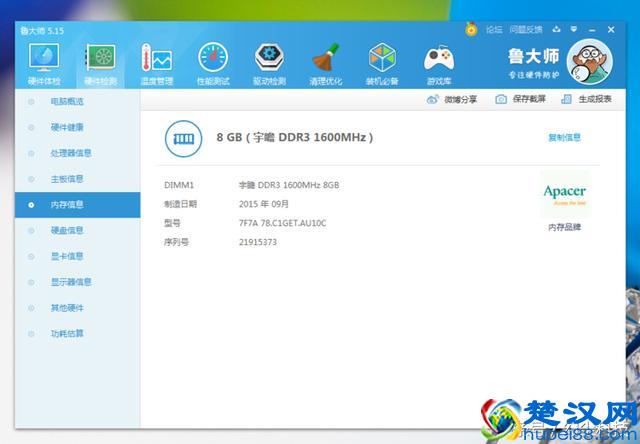Select 电脑概览 in the sidebar

click(78, 101)
